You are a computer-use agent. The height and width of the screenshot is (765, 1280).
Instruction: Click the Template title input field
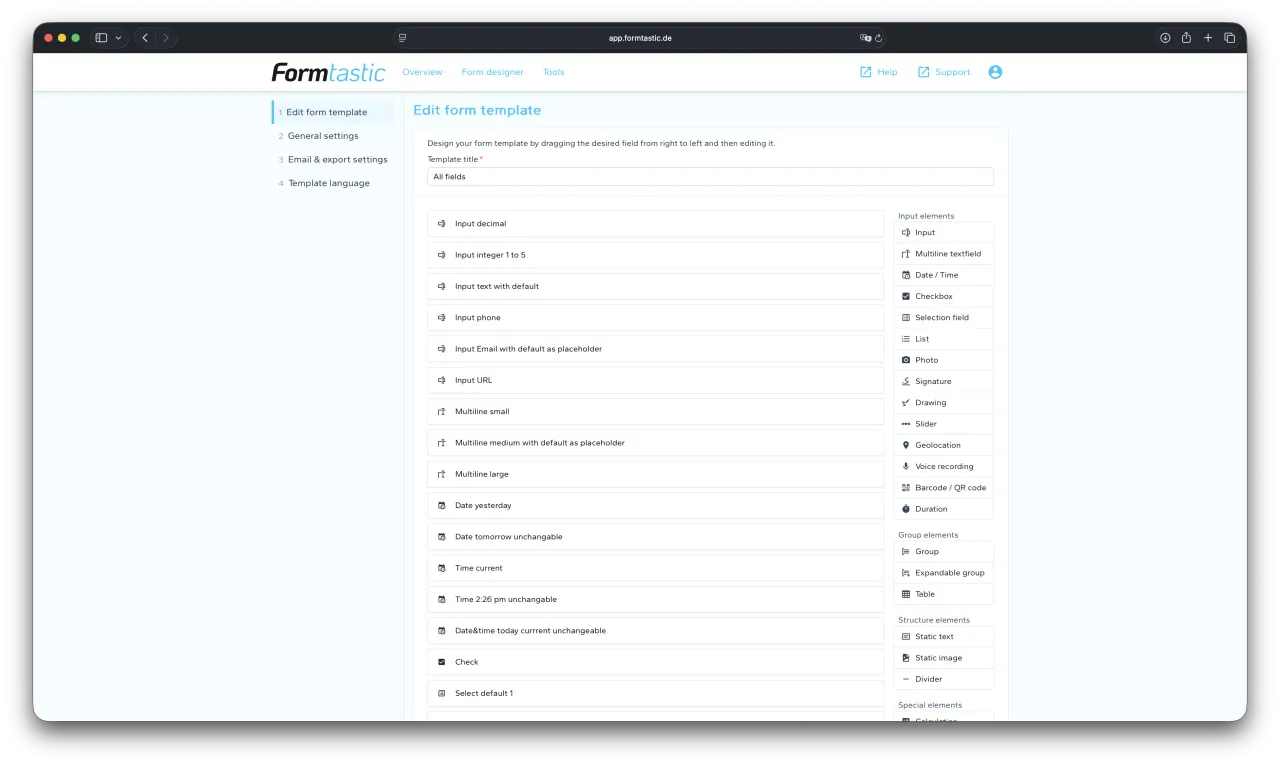710,177
